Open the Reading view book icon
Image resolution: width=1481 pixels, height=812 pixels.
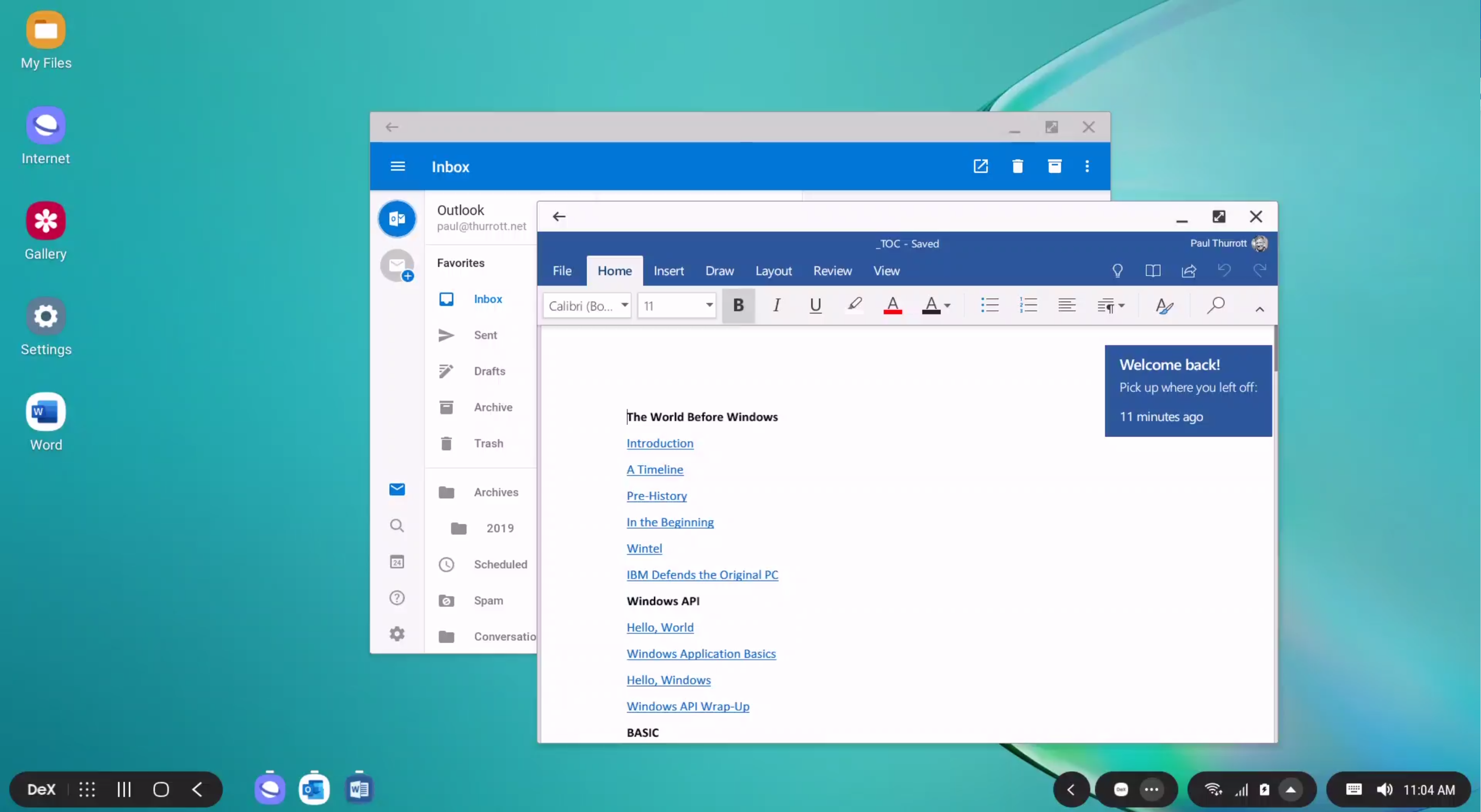click(x=1152, y=271)
